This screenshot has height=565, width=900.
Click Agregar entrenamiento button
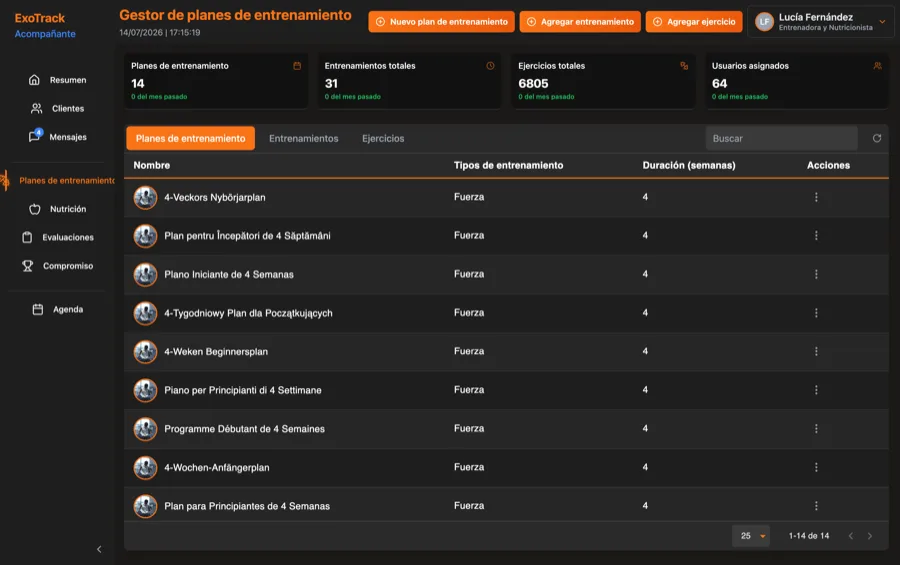pyautogui.click(x=580, y=22)
